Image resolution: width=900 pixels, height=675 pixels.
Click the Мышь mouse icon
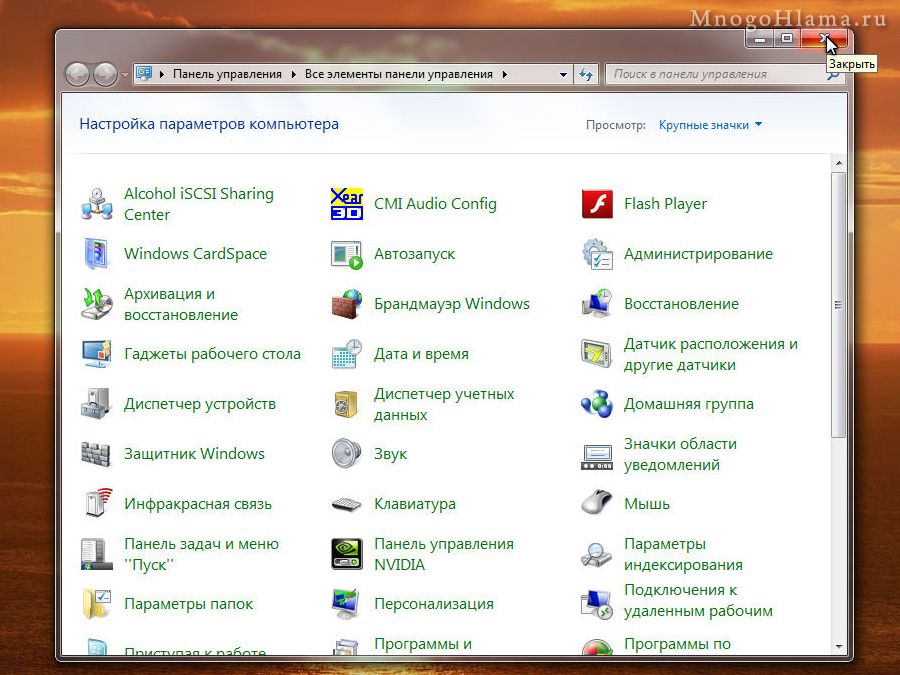(596, 504)
